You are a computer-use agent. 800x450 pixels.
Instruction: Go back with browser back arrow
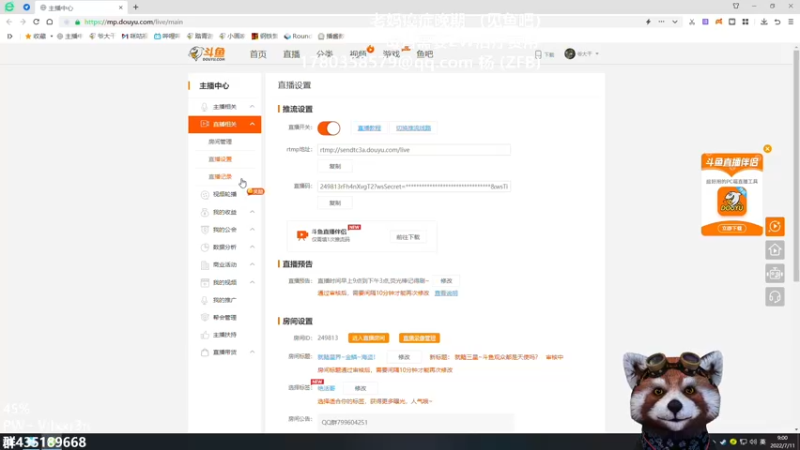click(x=9, y=22)
